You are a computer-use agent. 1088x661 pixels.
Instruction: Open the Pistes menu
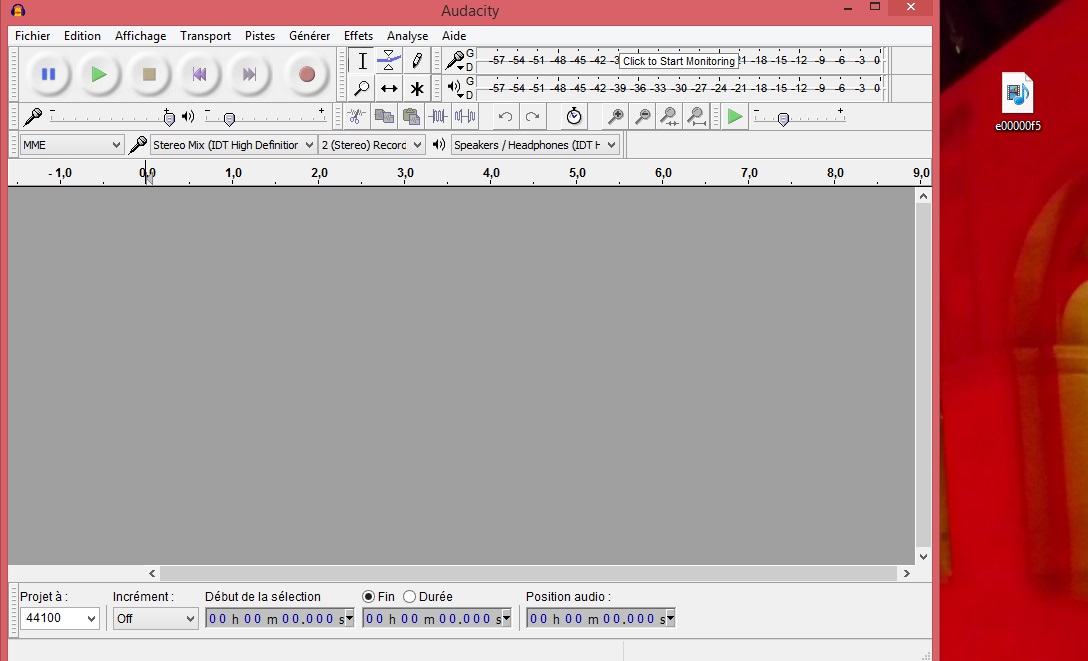(x=260, y=36)
